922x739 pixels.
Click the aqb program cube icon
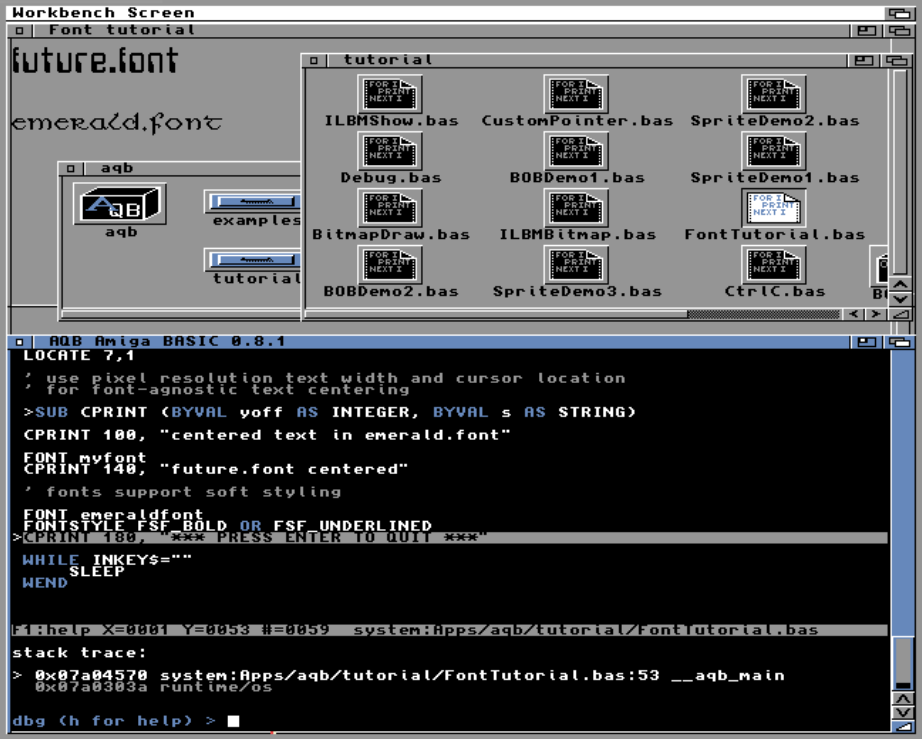coord(120,203)
